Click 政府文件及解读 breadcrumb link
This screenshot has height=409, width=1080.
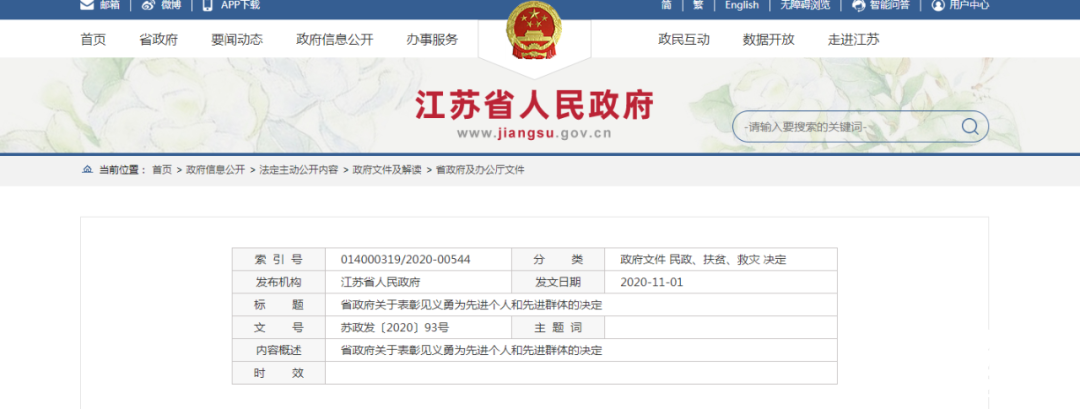pyautogui.click(x=387, y=170)
